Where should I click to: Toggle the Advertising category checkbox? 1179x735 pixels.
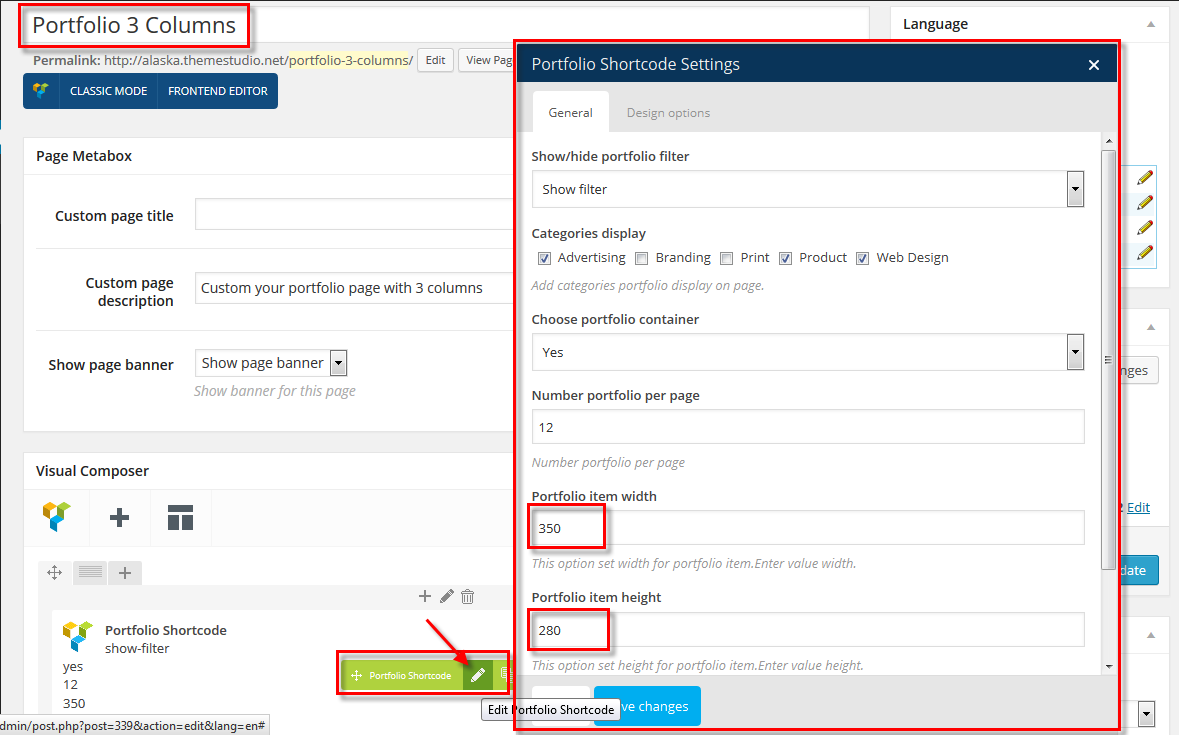pos(544,259)
